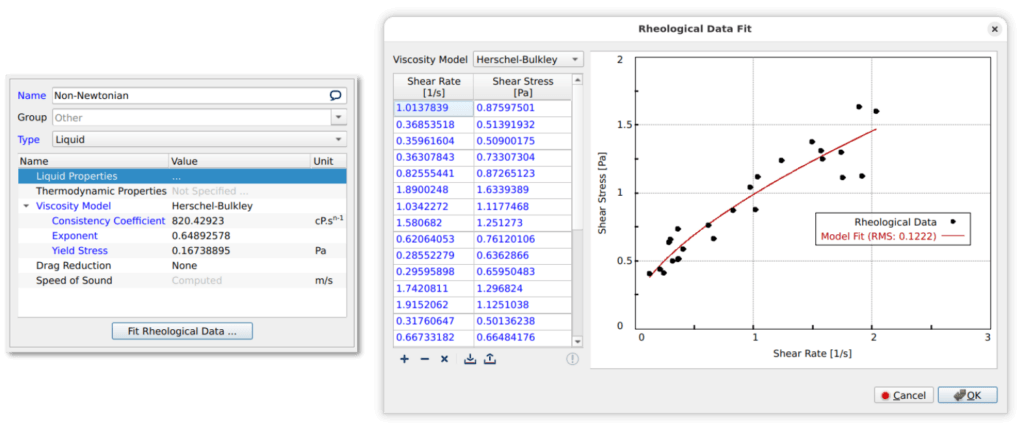The width and height of the screenshot is (1024, 430).
Task: Click shear stress cell 1.251273
Action: tap(522, 222)
